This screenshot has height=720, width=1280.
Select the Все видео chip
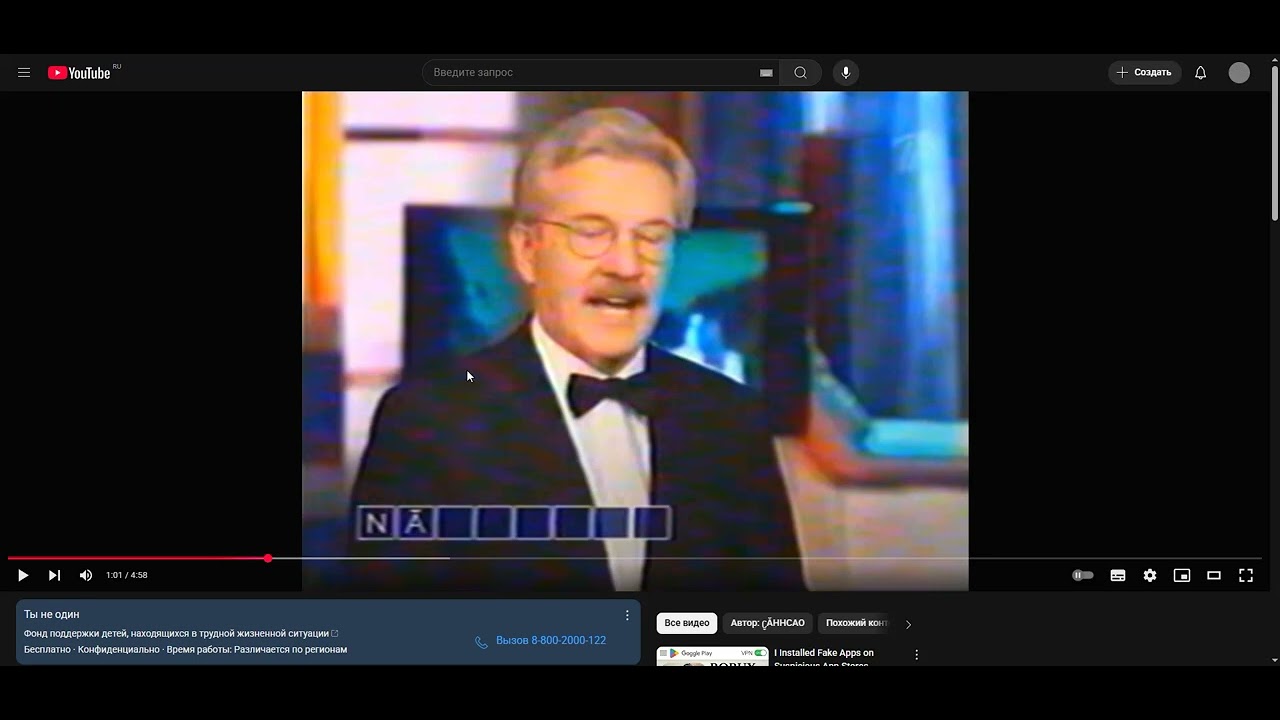pos(687,623)
